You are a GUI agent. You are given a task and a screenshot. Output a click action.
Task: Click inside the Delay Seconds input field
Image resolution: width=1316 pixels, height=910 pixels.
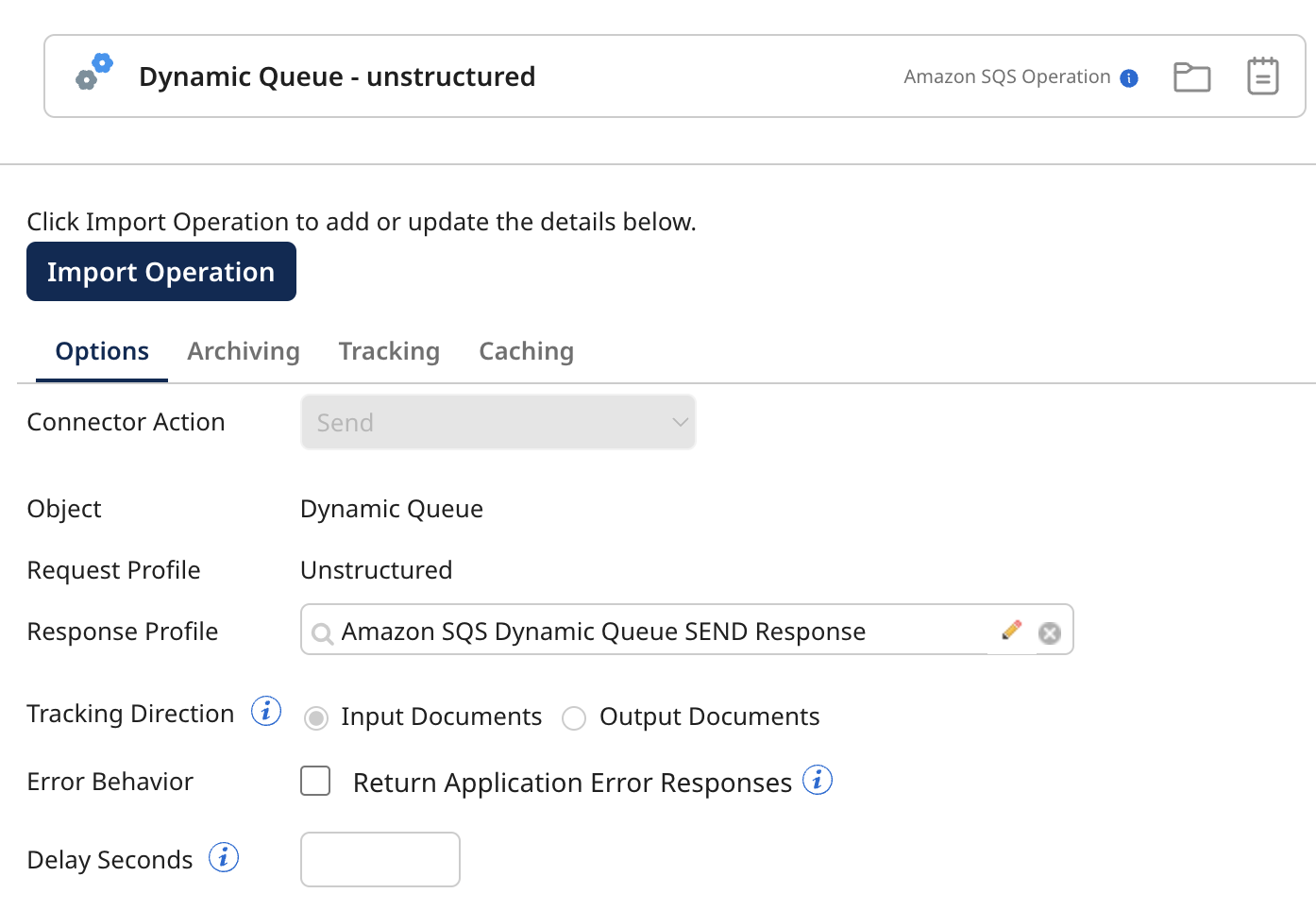pyautogui.click(x=380, y=859)
